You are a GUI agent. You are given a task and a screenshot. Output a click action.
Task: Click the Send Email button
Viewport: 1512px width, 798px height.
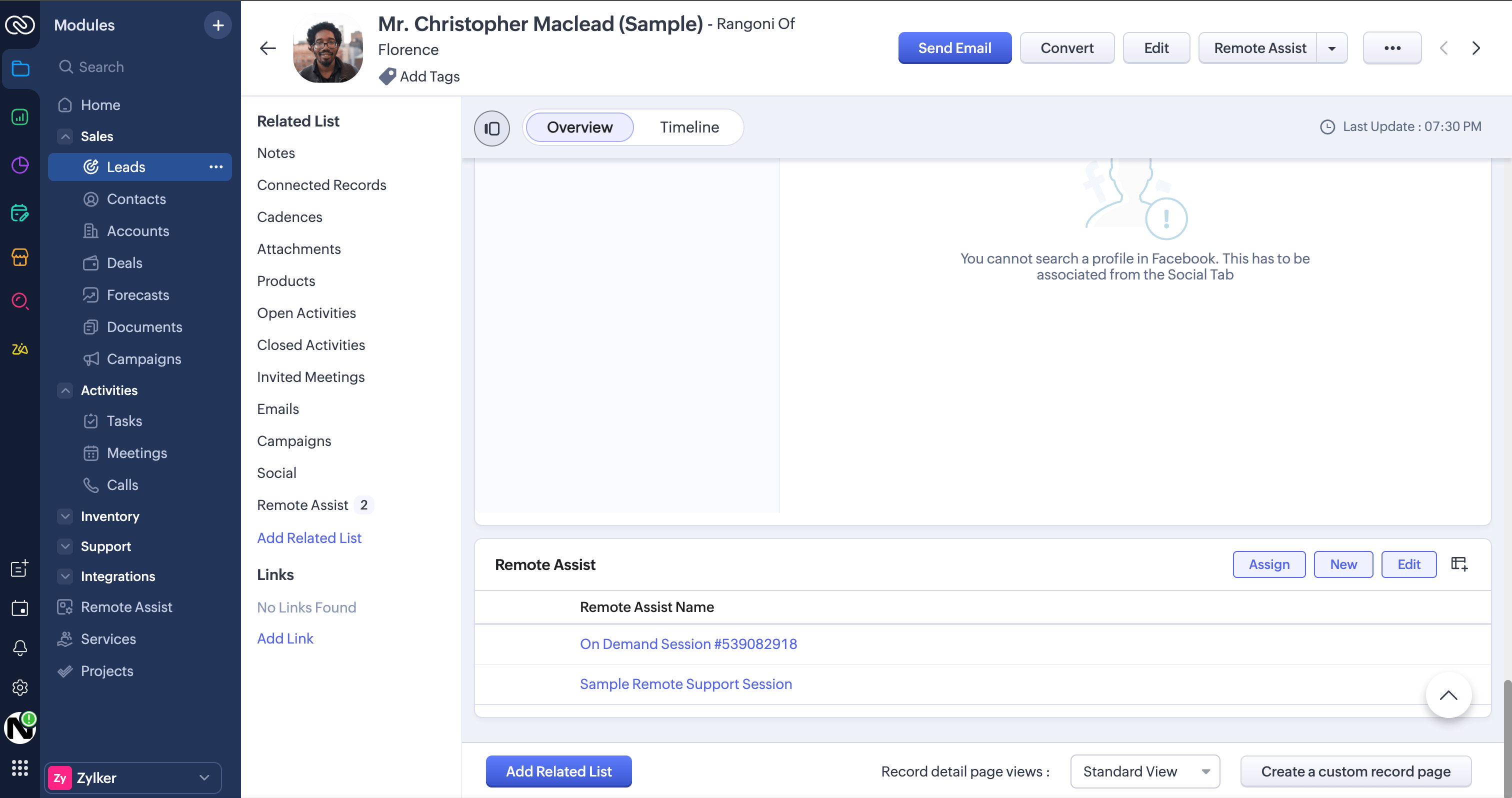point(954,48)
